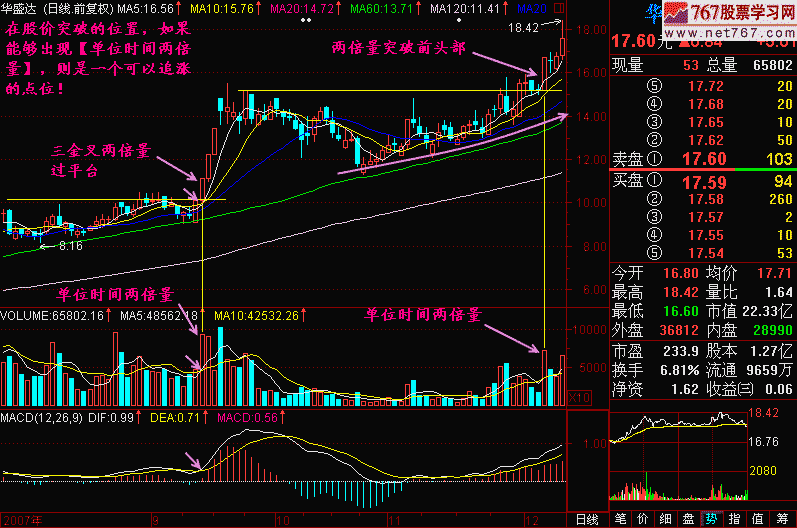Open the 值 value tab
This screenshot has height=528, width=797.
(758, 519)
